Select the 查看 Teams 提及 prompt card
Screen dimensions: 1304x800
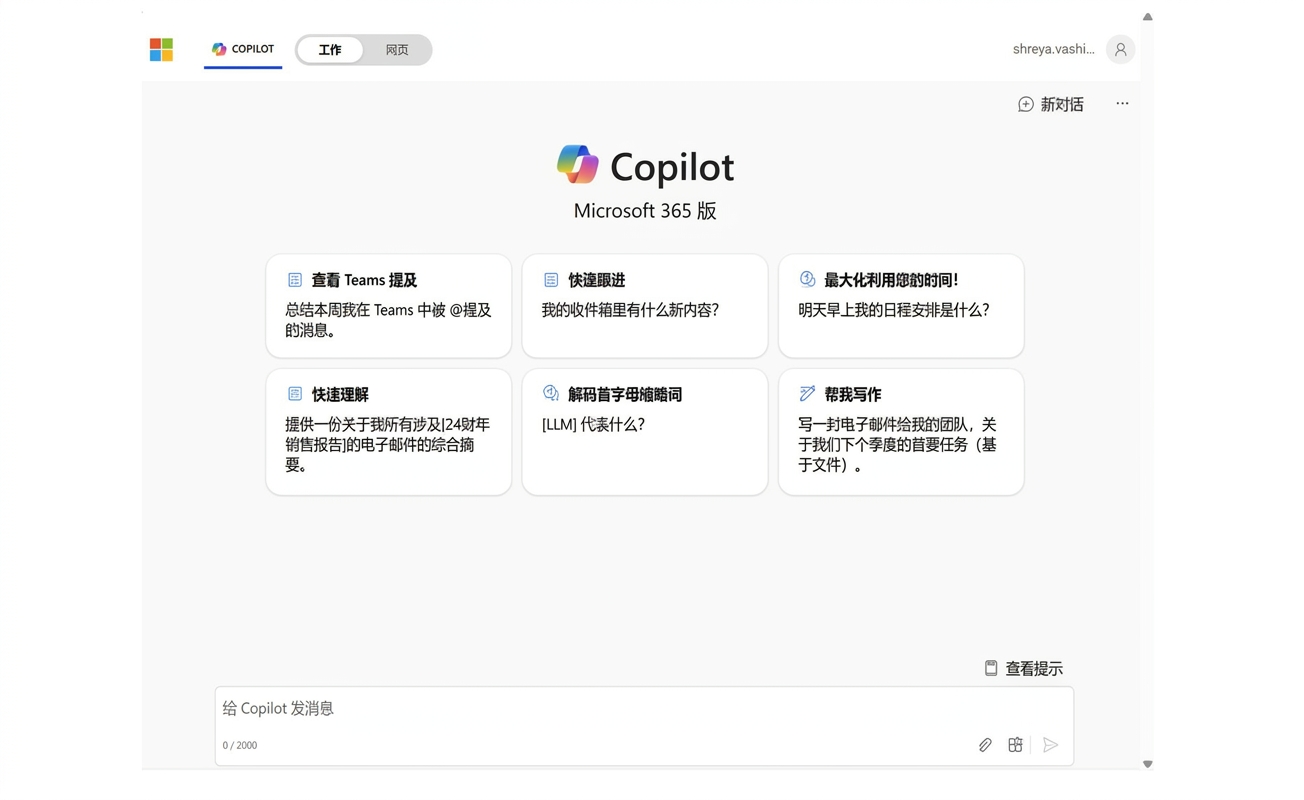(x=389, y=306)
